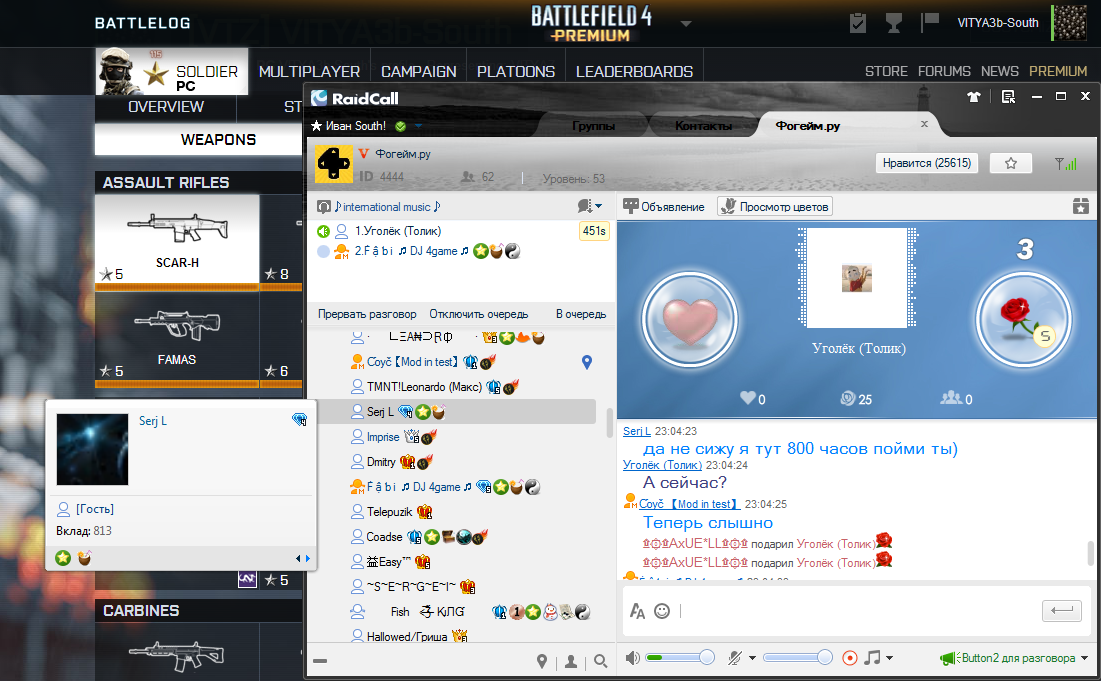Click the headset icon beside international music
Image resolution: width=1101 pixels, height=681 pixels.
(x=324, y=206)
